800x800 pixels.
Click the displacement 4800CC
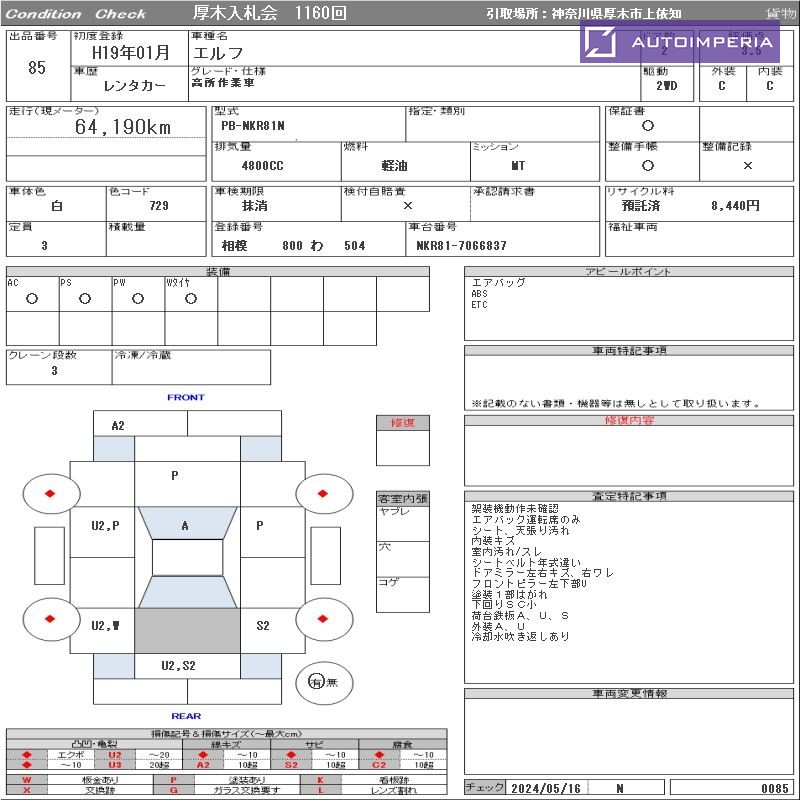coord(262,166)
